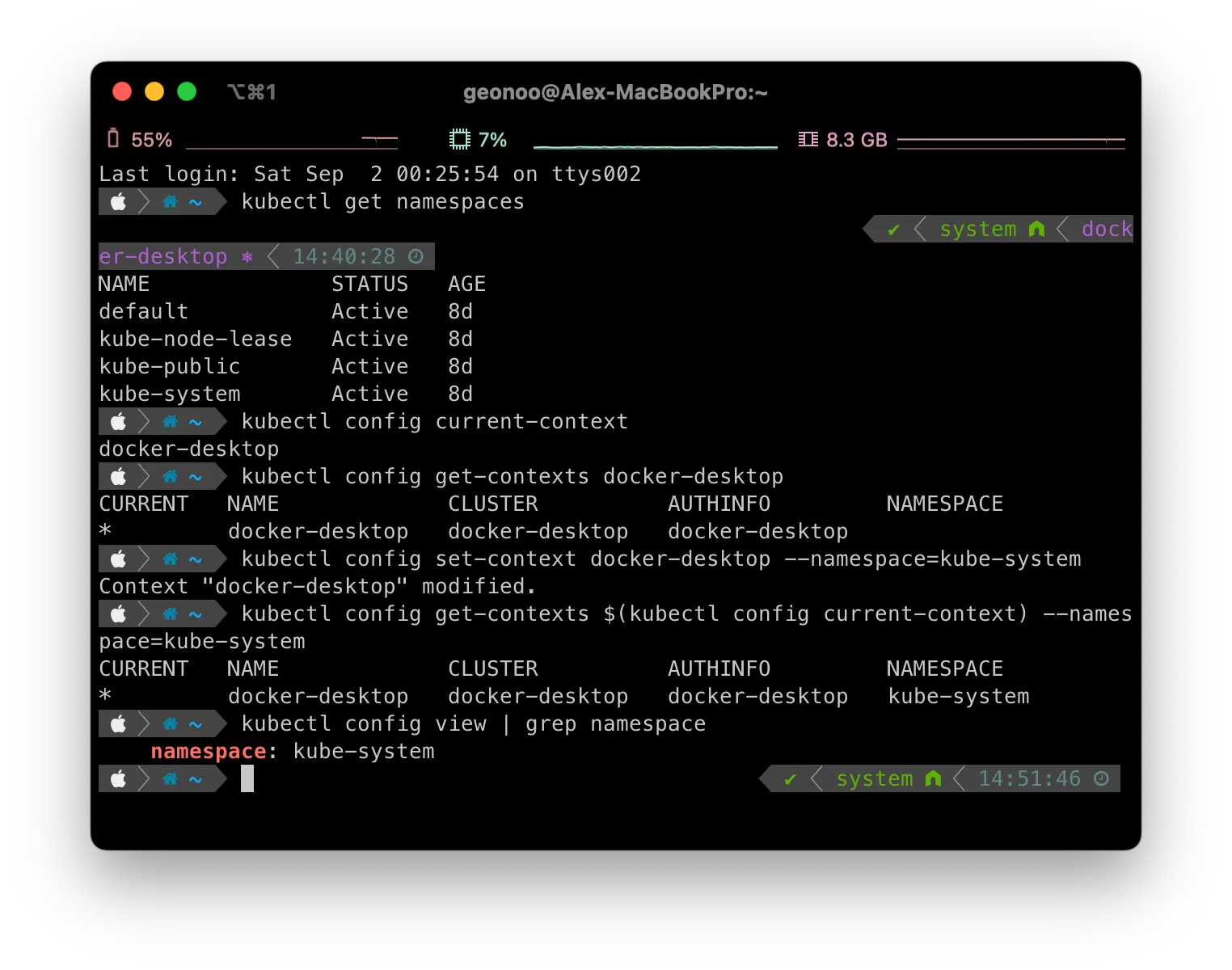The image size is (1232, 970).
Task: Click the Apple icon on the standalone current-context prompt
Action: [118, 422]
